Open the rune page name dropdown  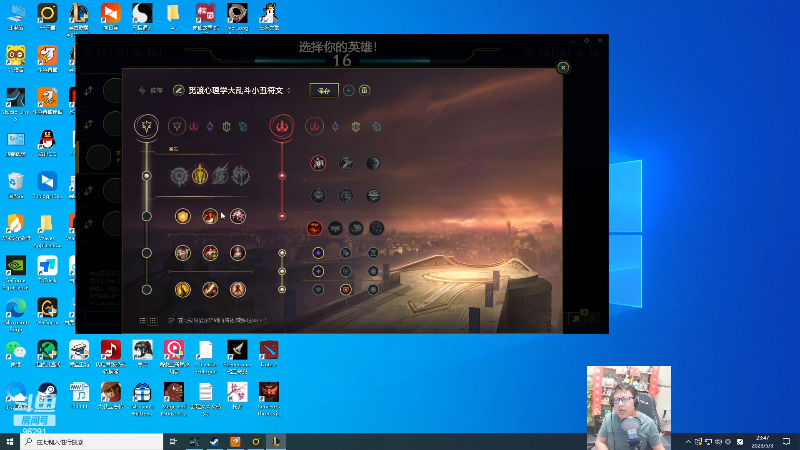pyautogui.click(x=289, y=90)
